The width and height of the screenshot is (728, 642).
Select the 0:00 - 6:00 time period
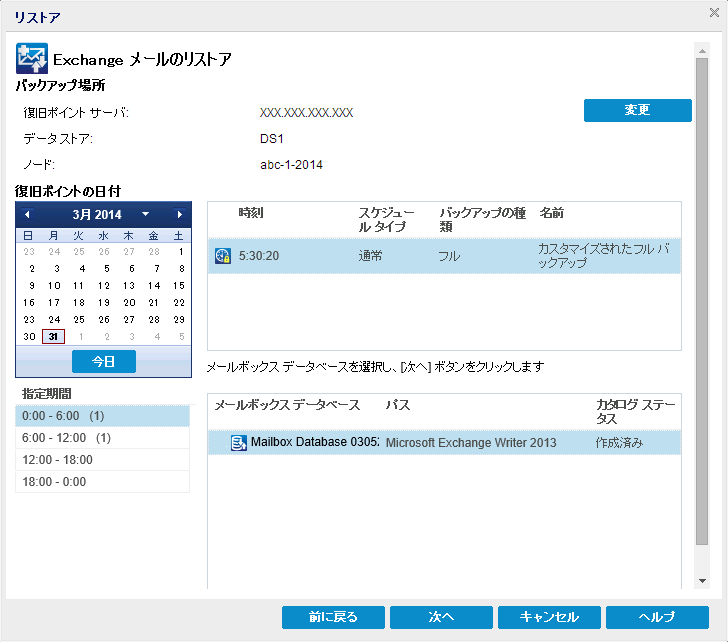(102, 415)
